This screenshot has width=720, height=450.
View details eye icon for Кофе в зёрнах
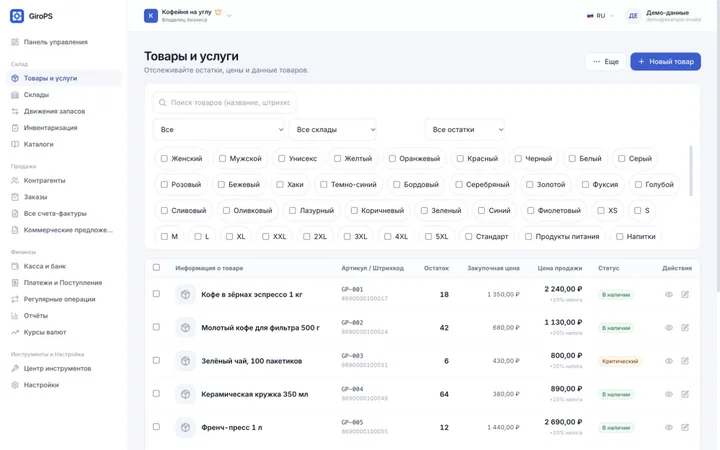pos(669,294)
